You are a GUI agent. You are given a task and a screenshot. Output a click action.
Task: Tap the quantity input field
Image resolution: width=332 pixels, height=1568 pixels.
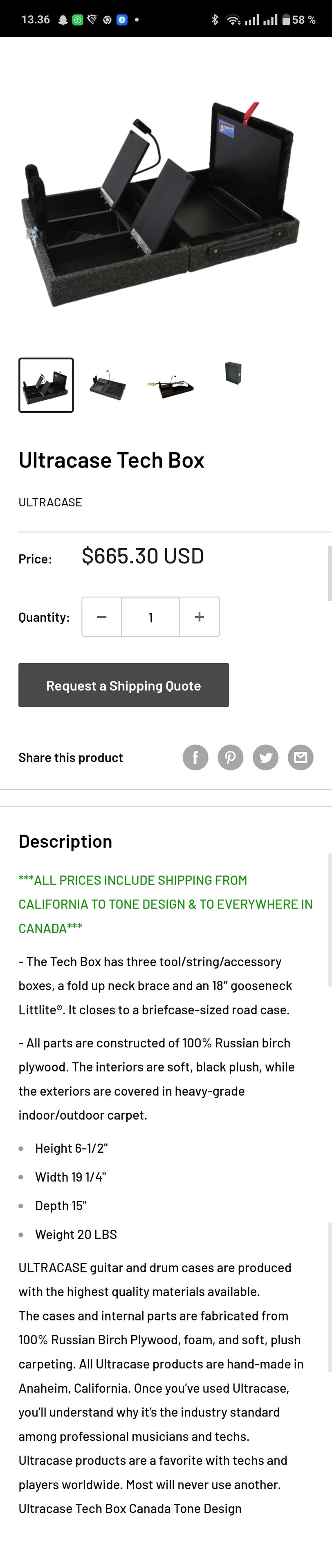150,617
